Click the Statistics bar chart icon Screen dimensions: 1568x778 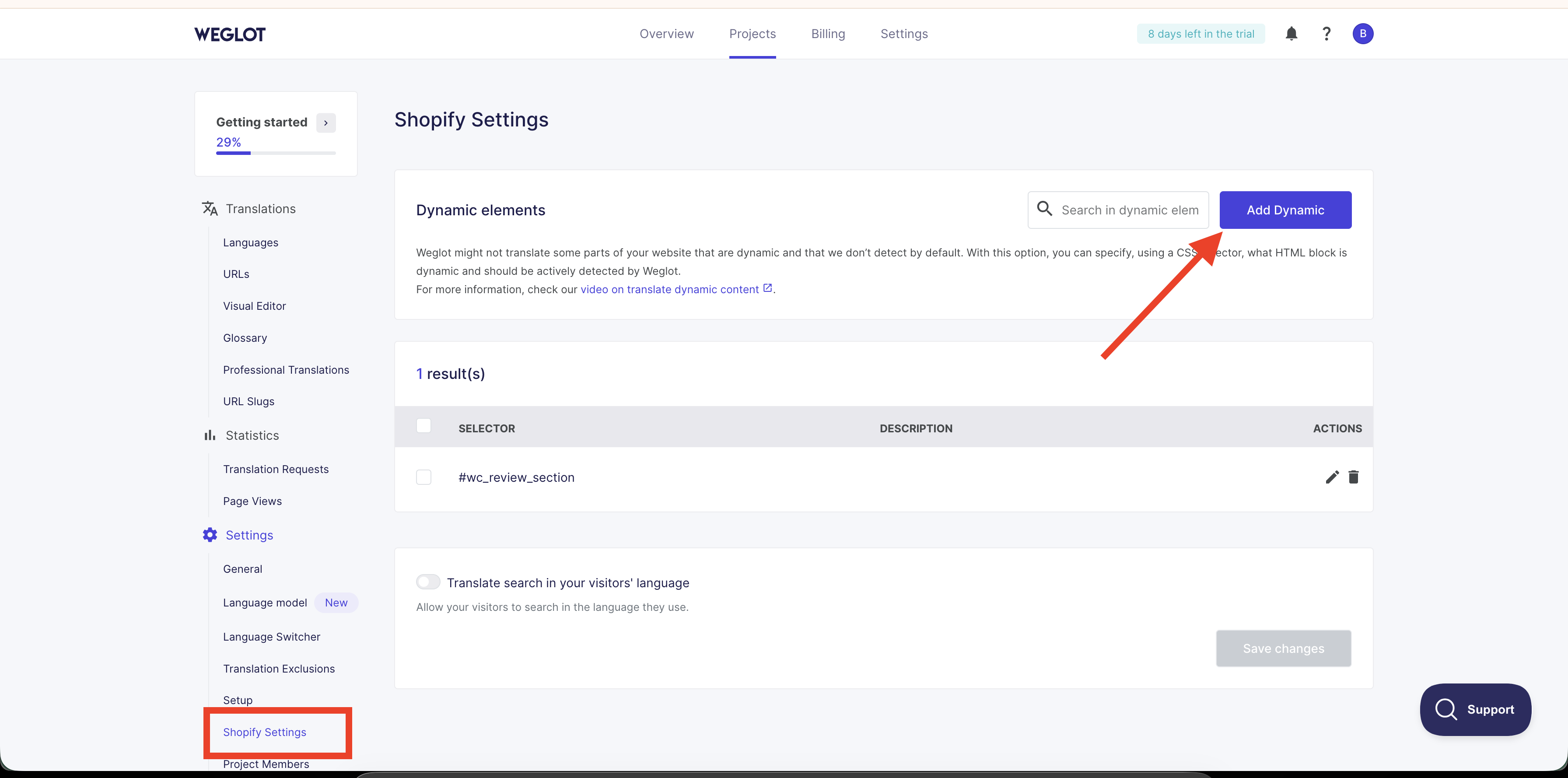210,435
